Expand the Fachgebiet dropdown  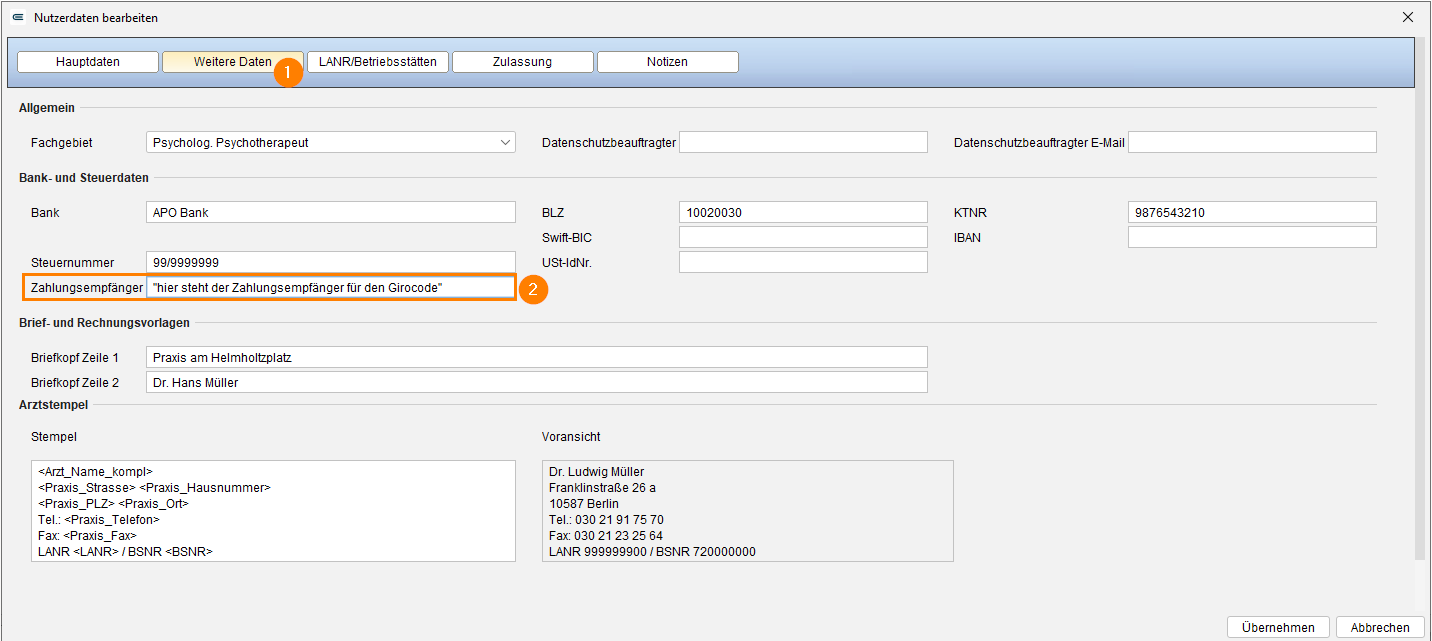coord(331,142)
